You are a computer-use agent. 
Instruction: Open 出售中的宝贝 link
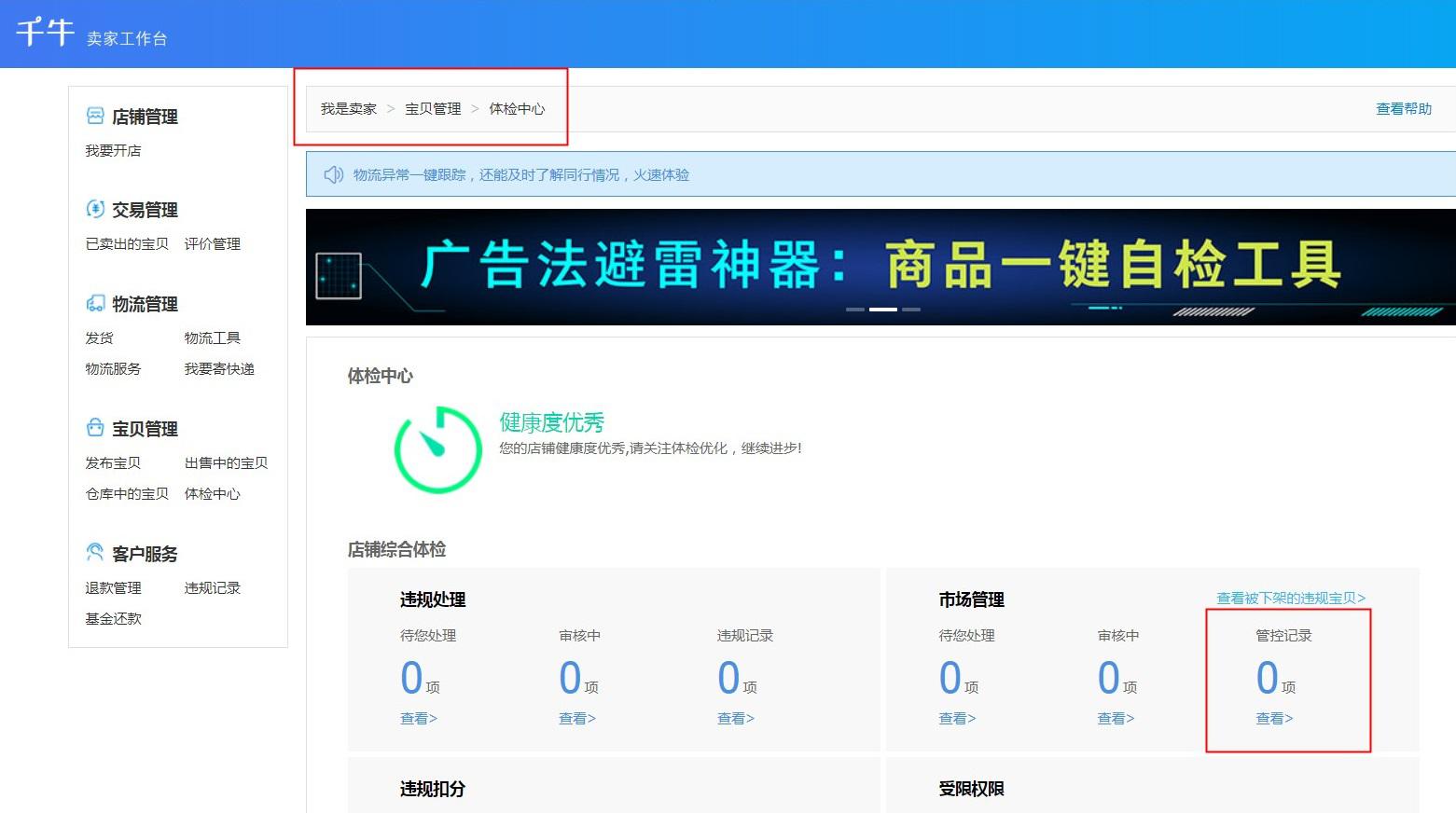226,462
